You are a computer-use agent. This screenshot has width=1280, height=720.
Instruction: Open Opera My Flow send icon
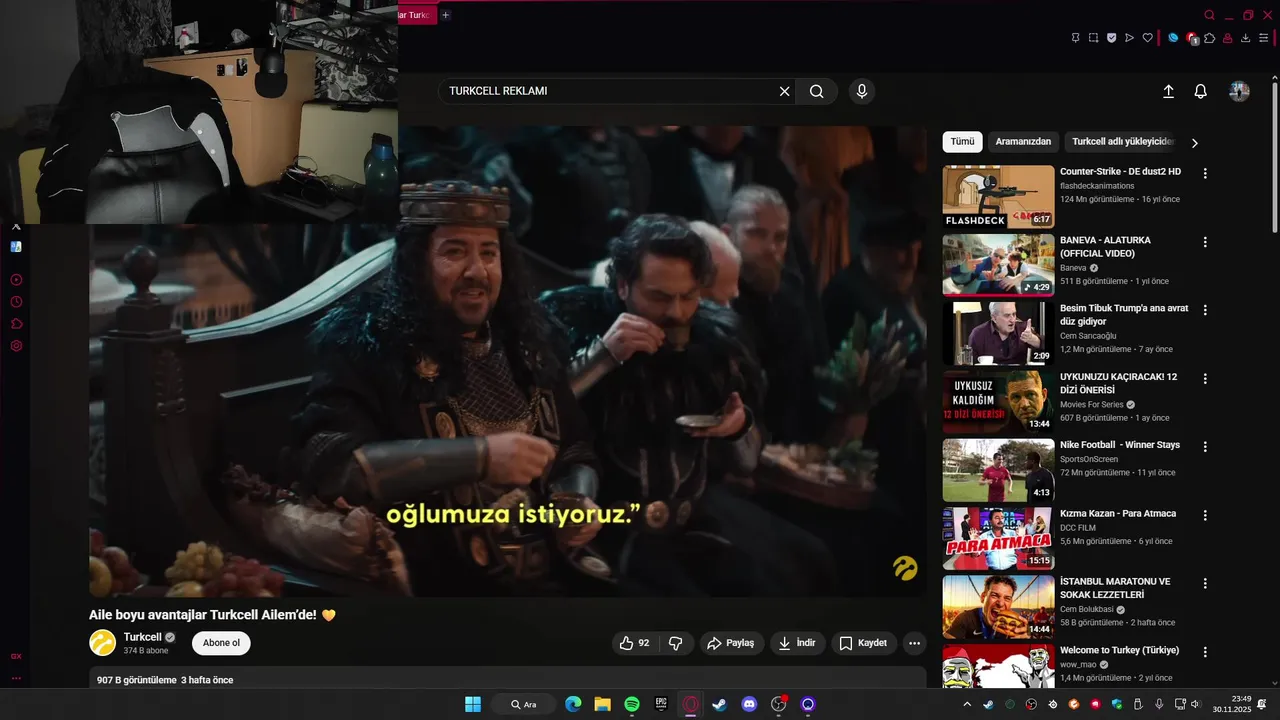coord(1129,38)
